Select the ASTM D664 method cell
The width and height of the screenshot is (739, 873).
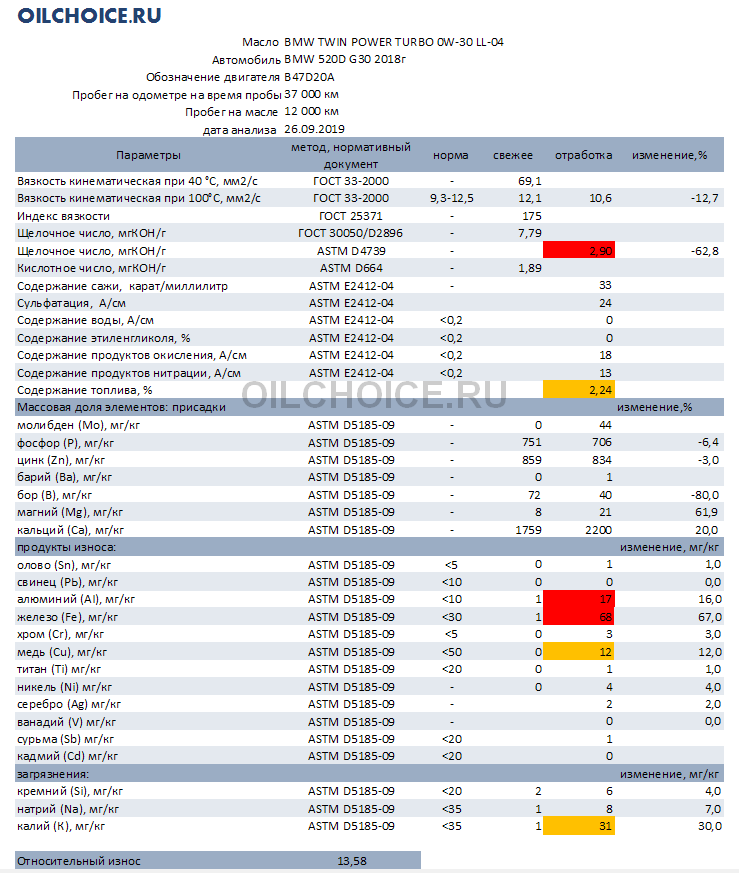(351, 268)
